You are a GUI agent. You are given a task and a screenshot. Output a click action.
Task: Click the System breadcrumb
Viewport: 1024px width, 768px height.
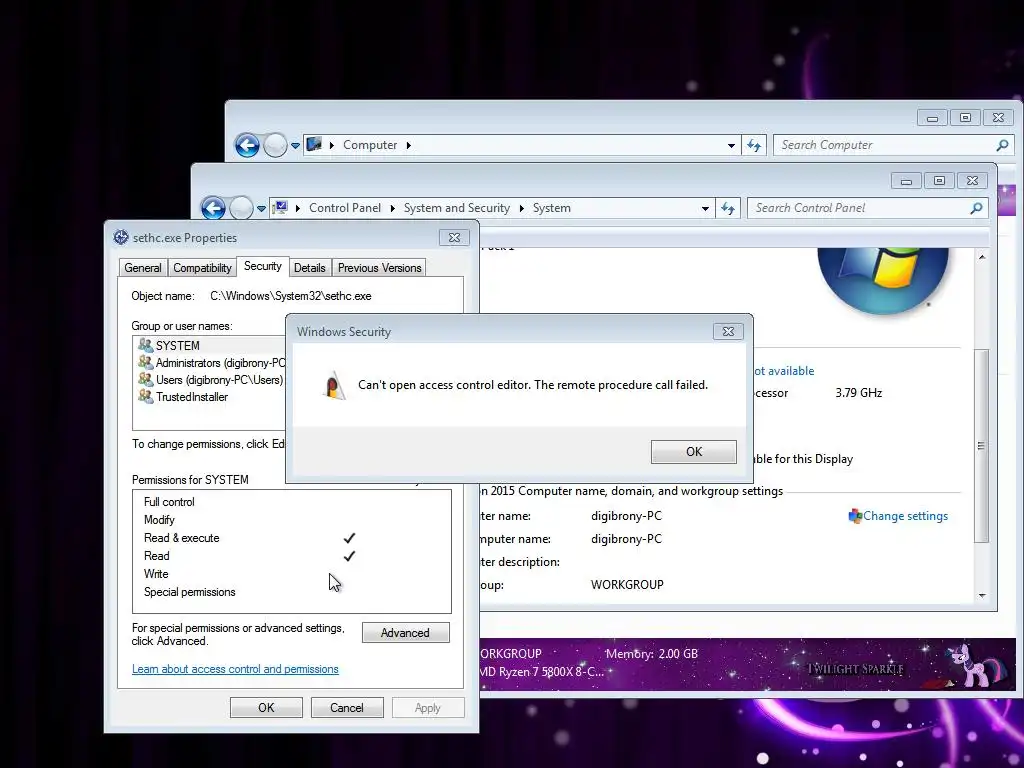[x=551, y=208]
